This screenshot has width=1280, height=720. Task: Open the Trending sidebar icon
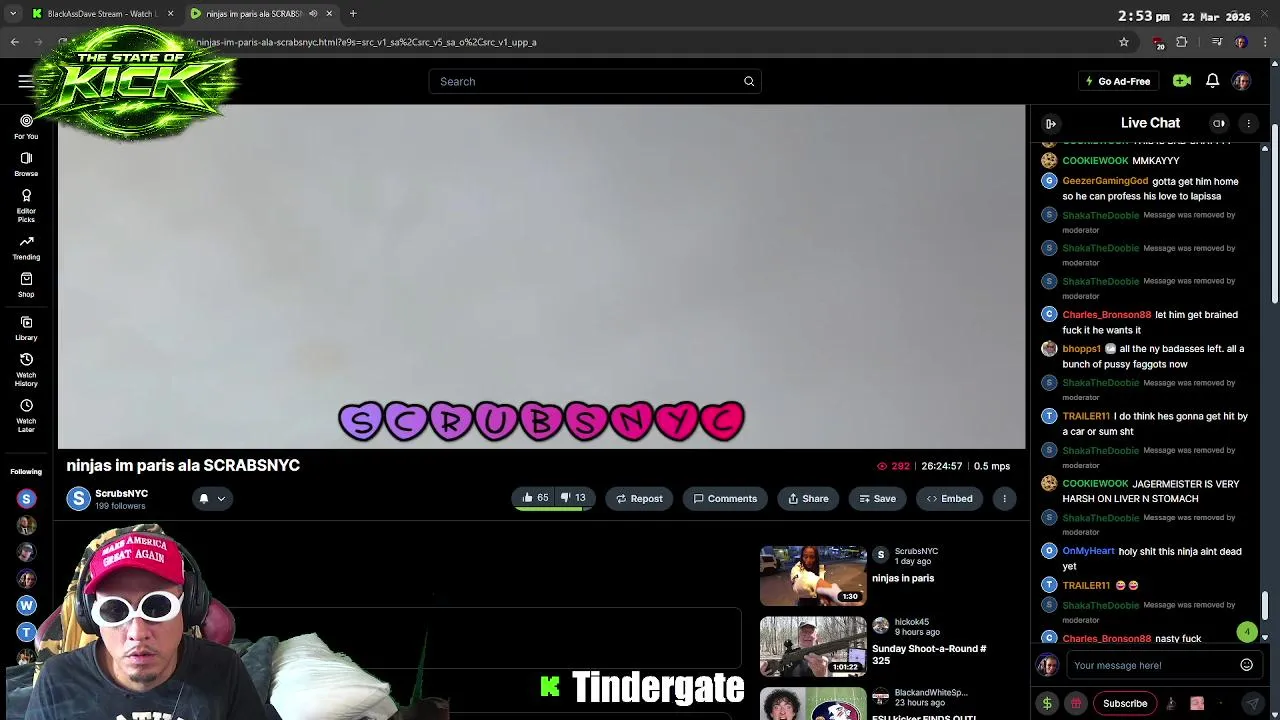pos(26,247)
